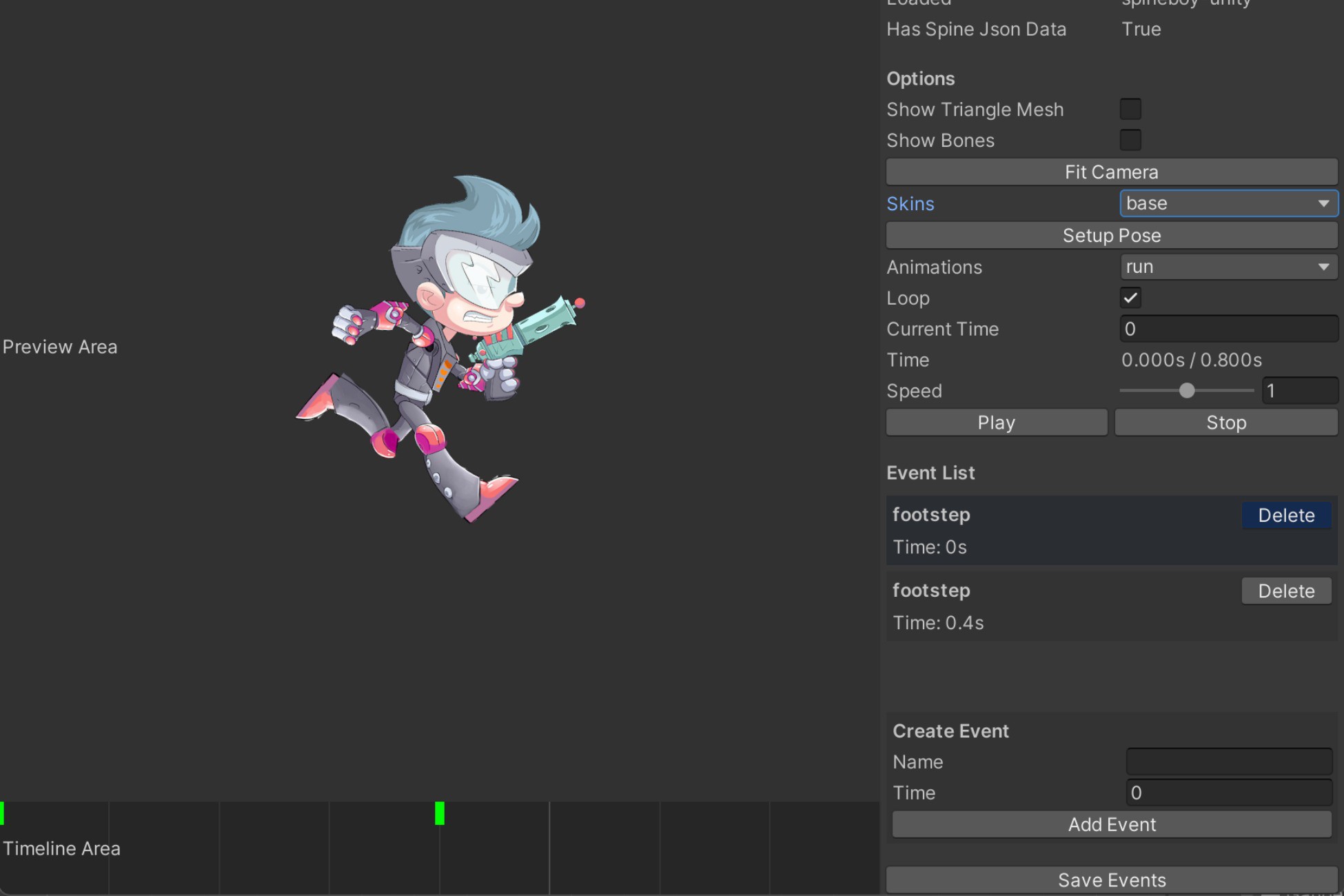Click the time readout 0.000s / 0.800s
Image resolution: width=1344 pixels, height=896 pixels.
point(1192,360)
